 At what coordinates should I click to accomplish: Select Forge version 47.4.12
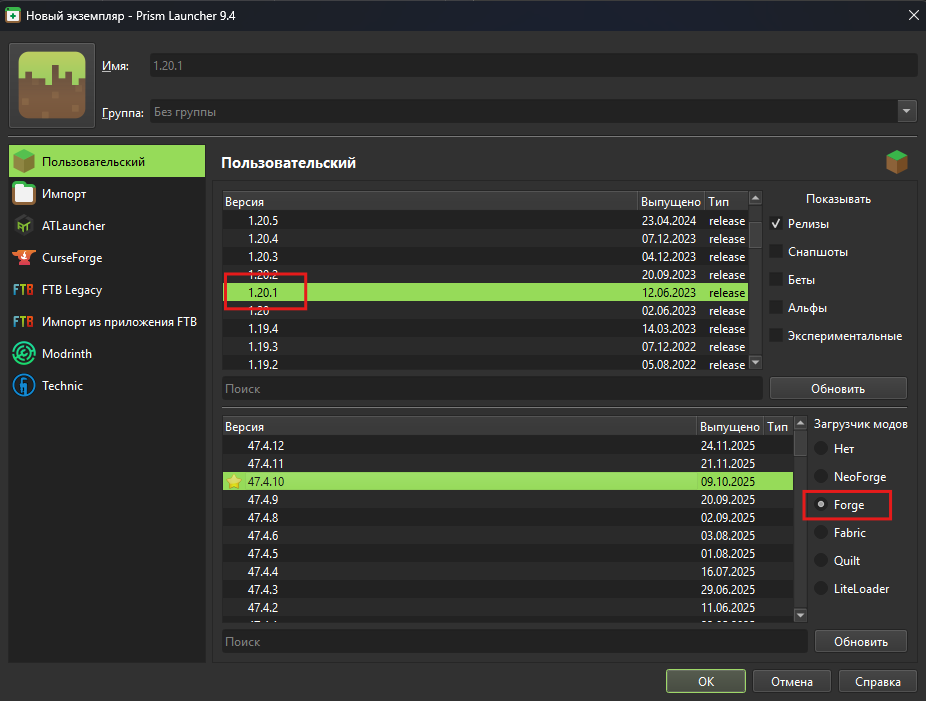coord(508,445)
